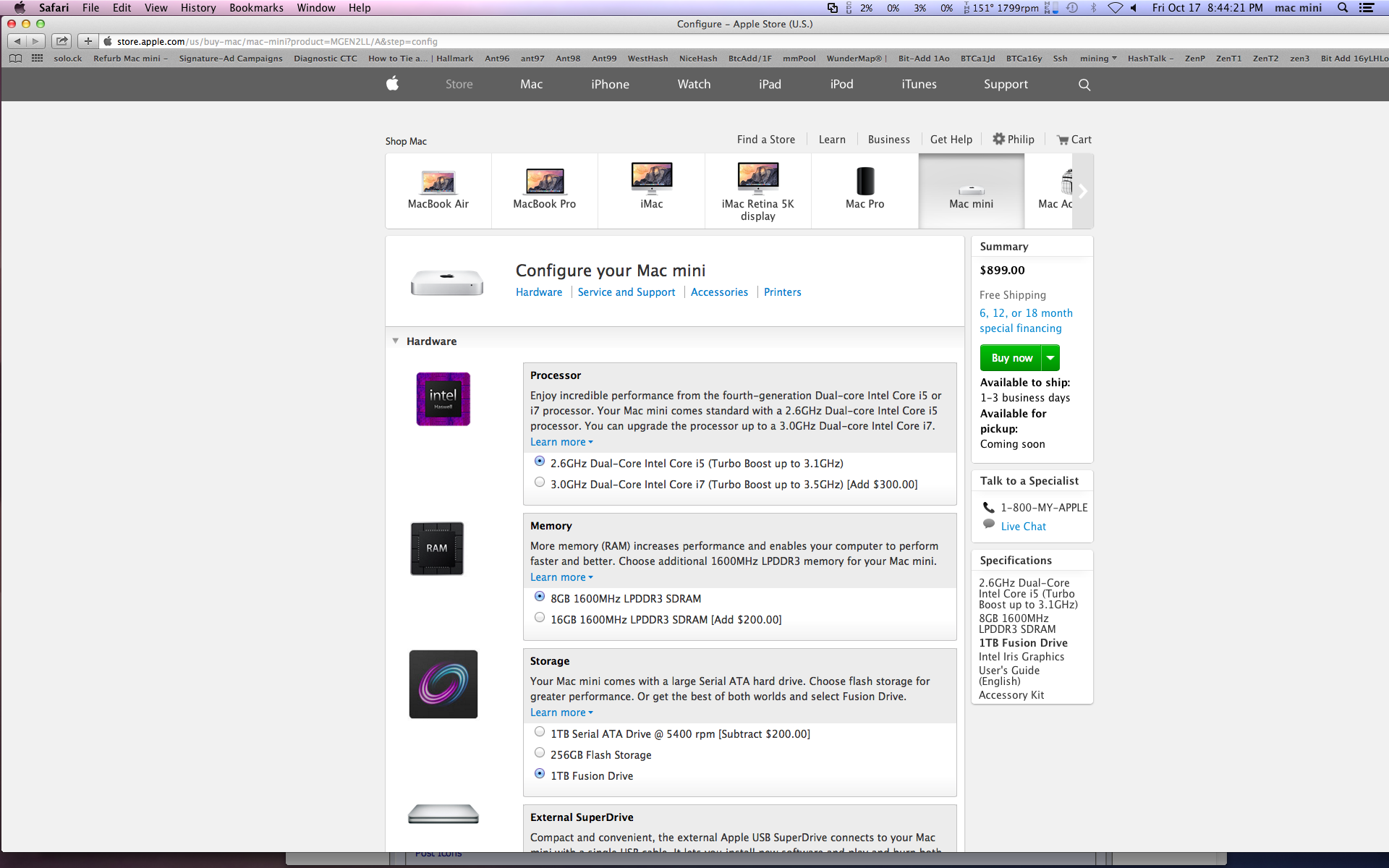Select 3.0GHz Dual-Core Intel Core i7 option
The height and width of the screenshot is (868, 1389).
tap(540, 482)
